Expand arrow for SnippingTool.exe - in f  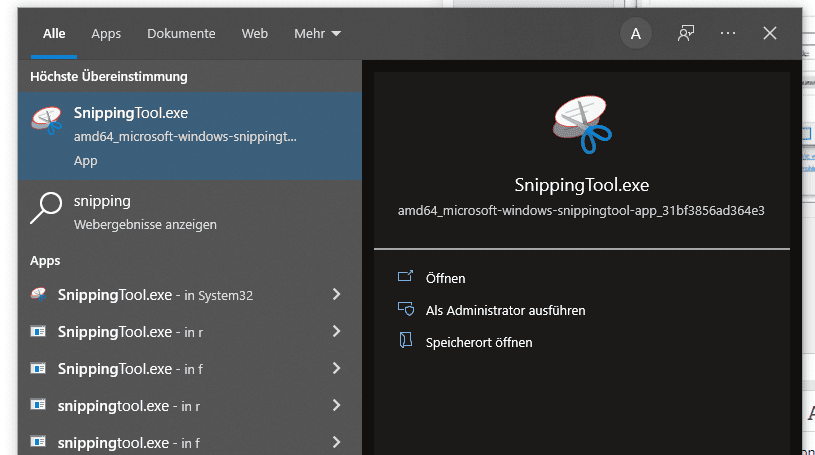pos(336,368)
